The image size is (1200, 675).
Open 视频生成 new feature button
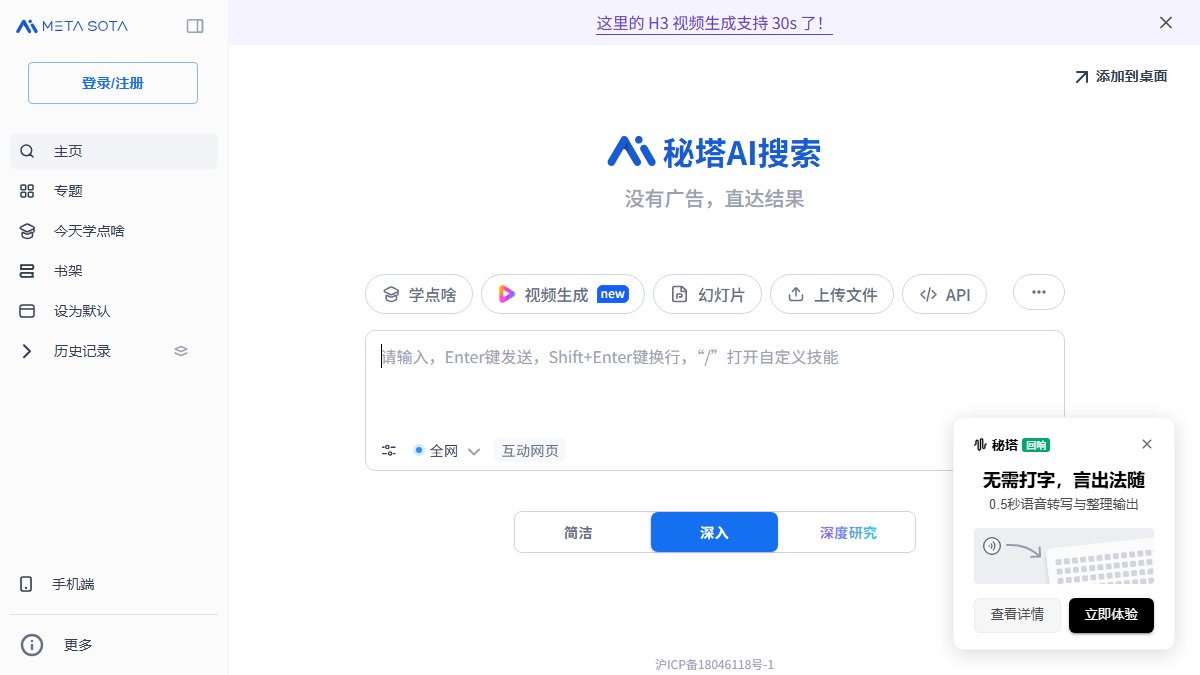click(x=563, y=294)
